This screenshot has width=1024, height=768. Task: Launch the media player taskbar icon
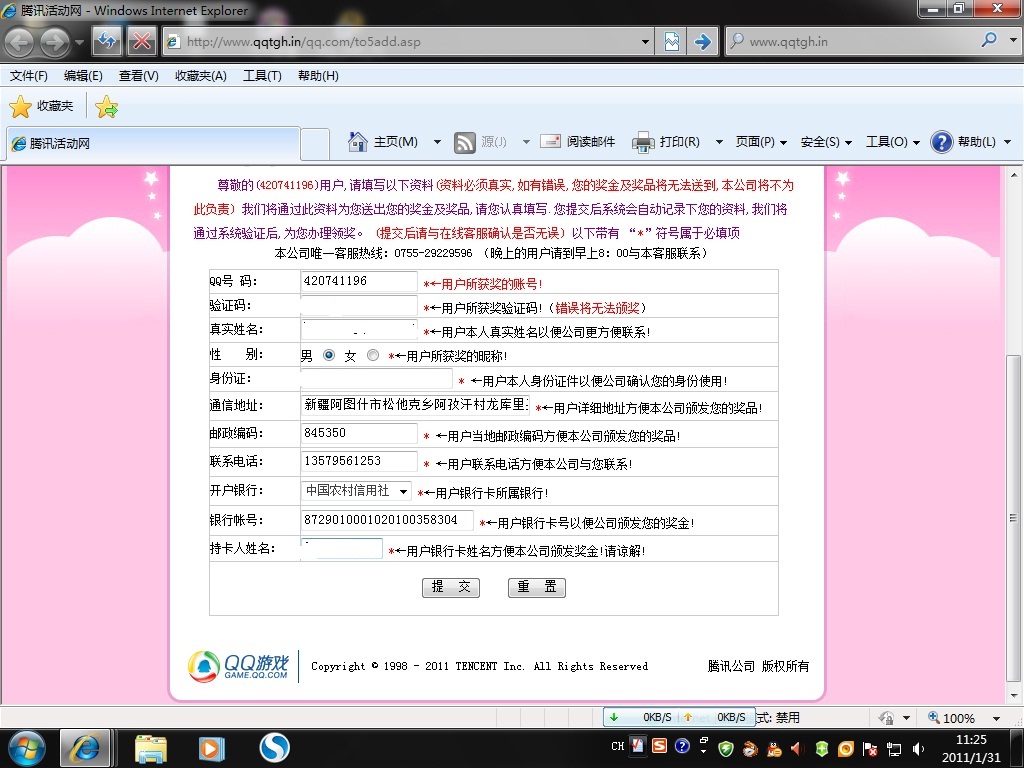click(211, 748)
